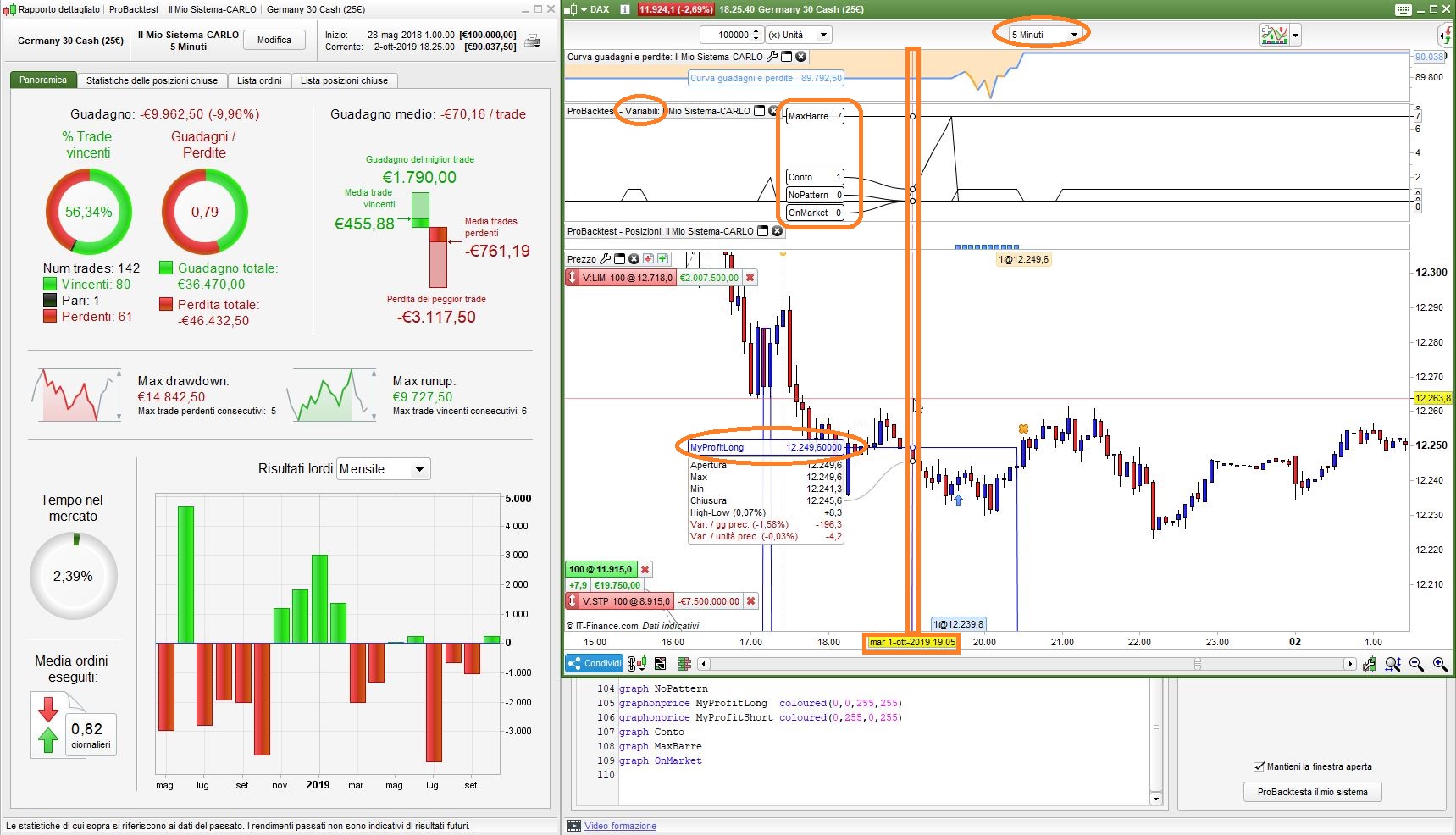Screen dimensions: 1456x835
Task: Close the ProBacktest Posizioni panel
Action: point(777,231)
